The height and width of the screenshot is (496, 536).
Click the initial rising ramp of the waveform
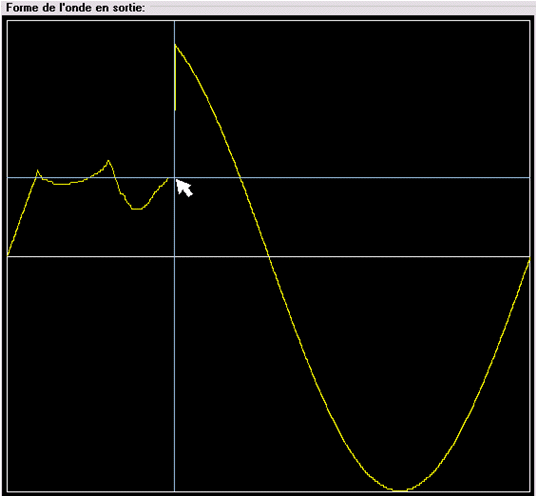(x=23, y=213)
